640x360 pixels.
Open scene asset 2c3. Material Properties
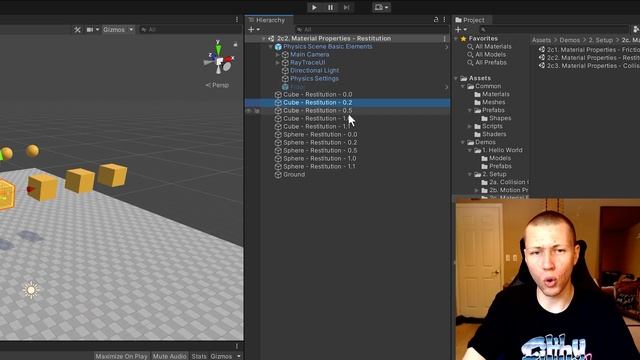[x=589, y=66]
